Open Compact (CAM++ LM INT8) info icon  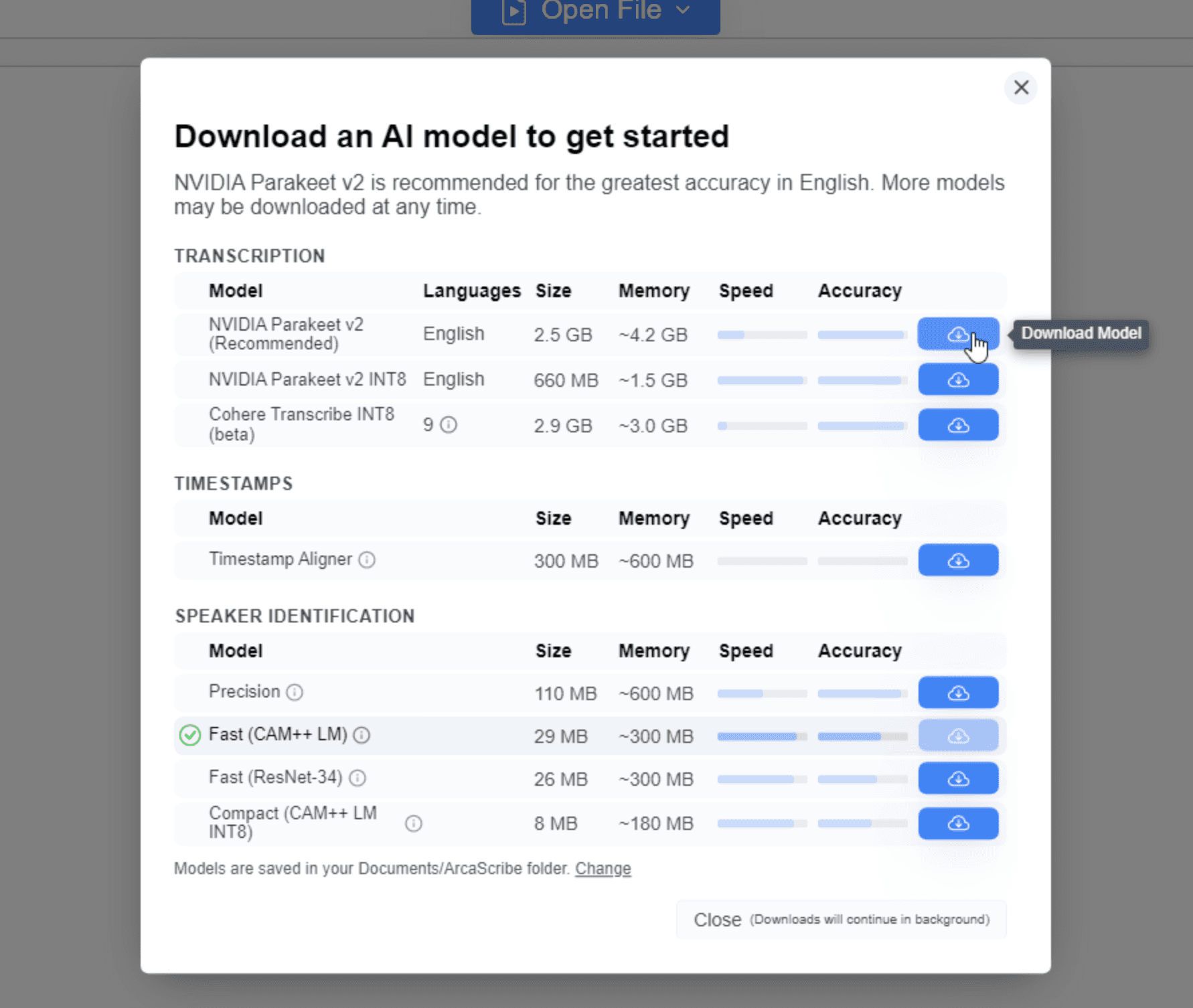pos(414,823)
